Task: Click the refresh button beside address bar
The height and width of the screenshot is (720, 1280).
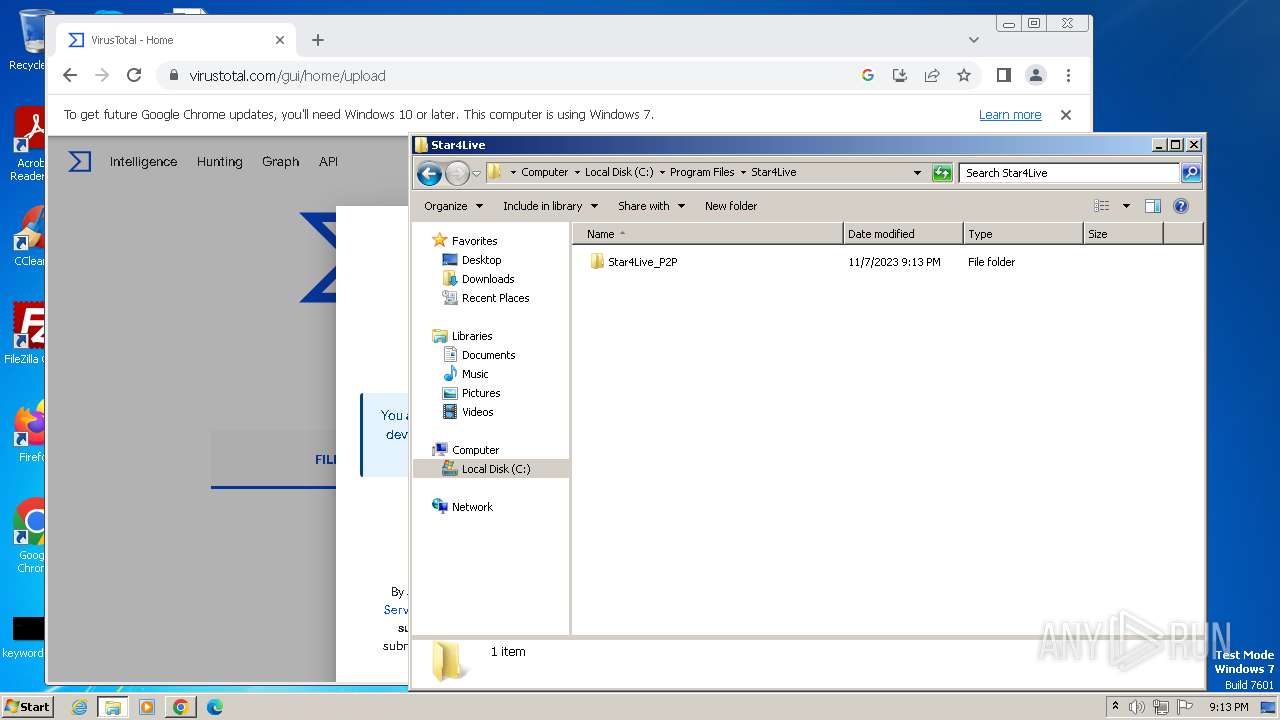Action: [942, 173]
